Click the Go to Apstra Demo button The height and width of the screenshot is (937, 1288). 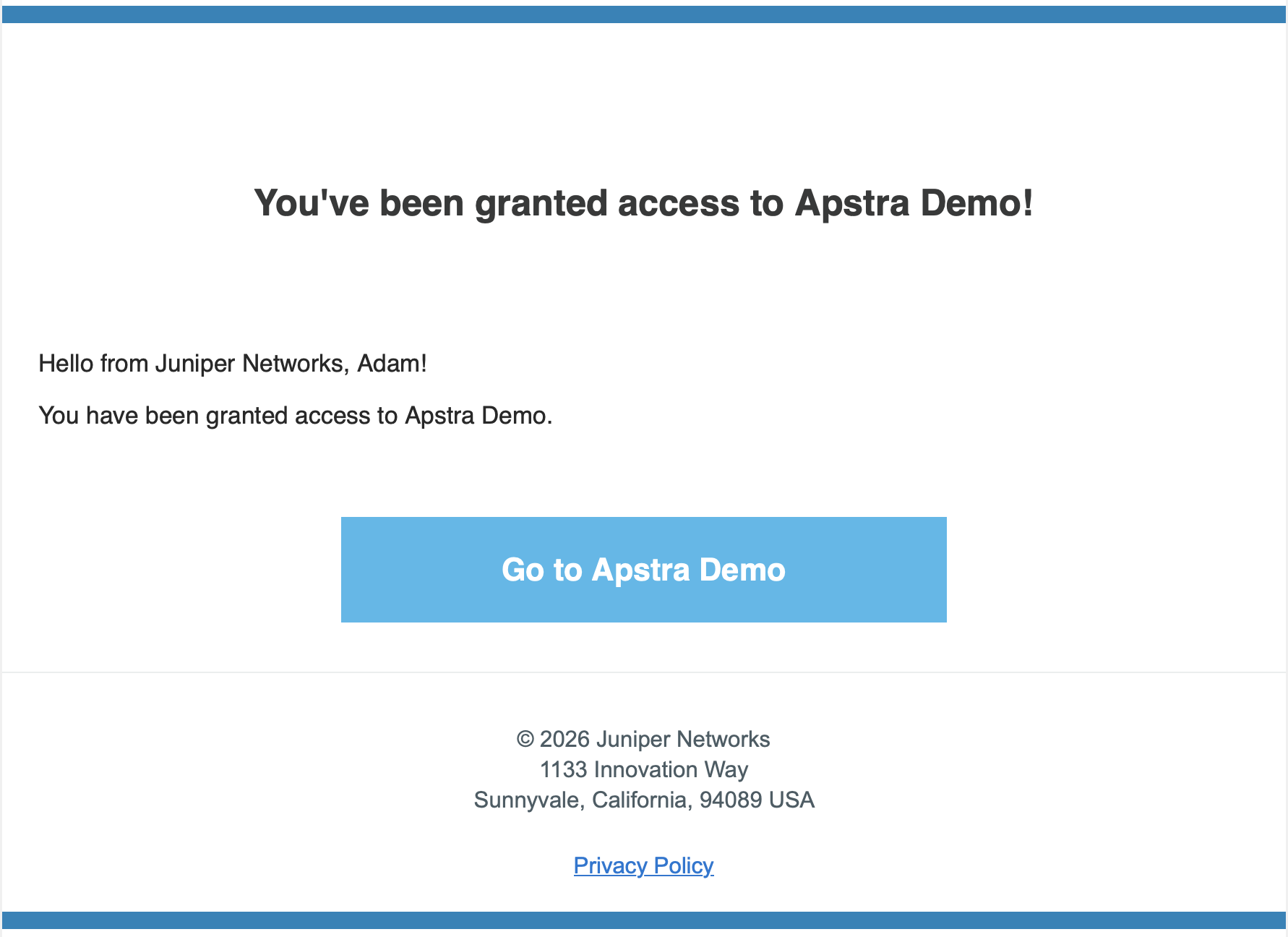pyautogui.click(x=643, y=570)
